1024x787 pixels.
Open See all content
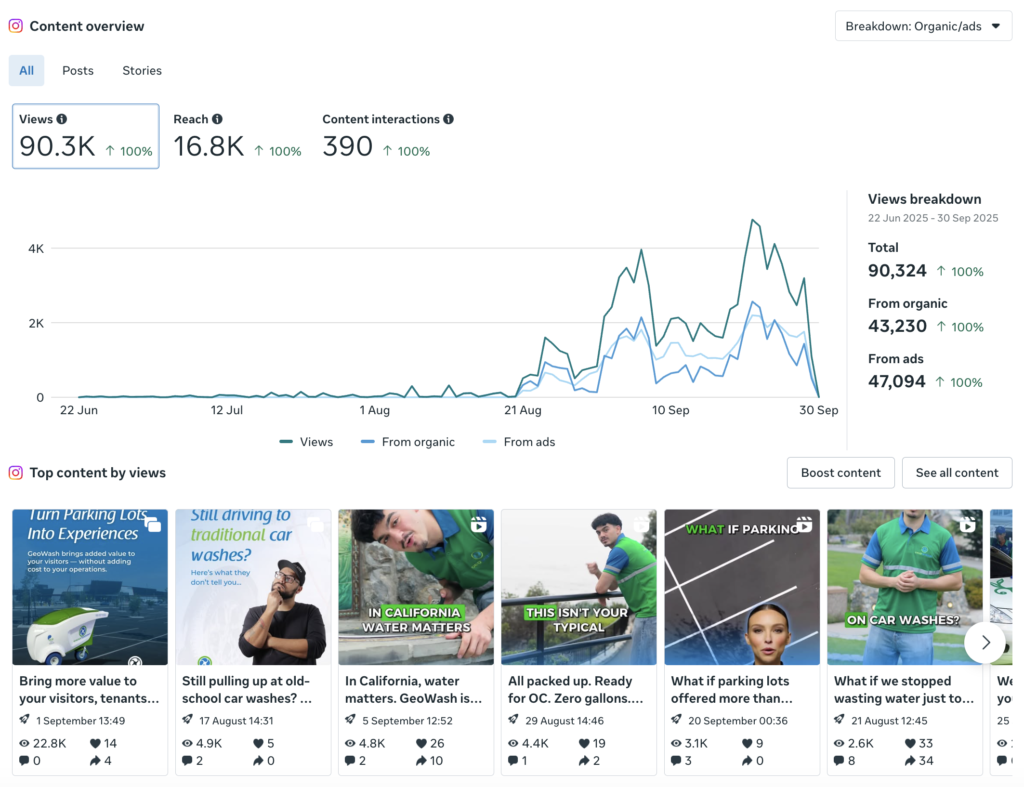tap(957, 472)
